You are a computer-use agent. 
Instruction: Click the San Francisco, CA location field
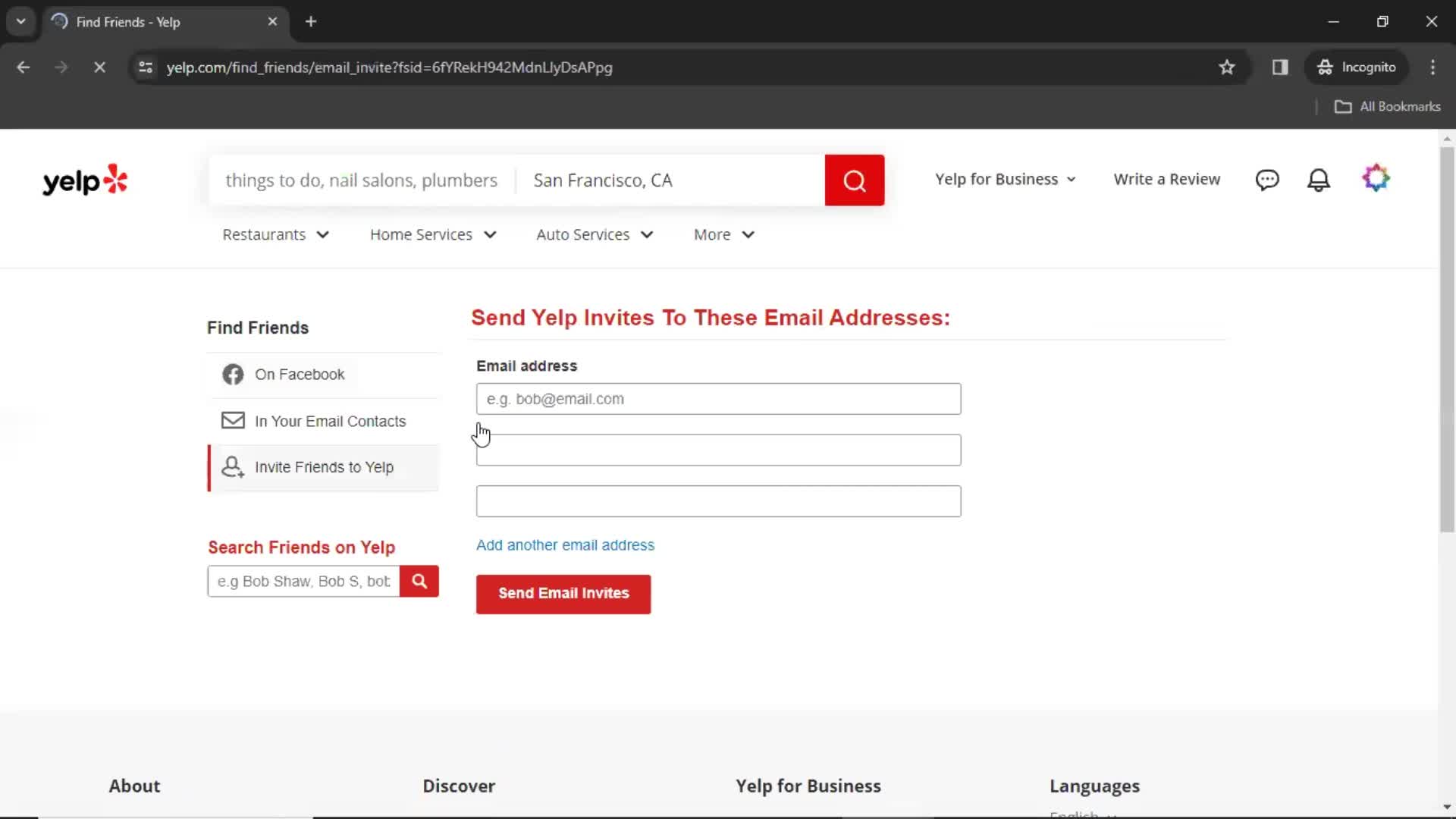(671, 180)
